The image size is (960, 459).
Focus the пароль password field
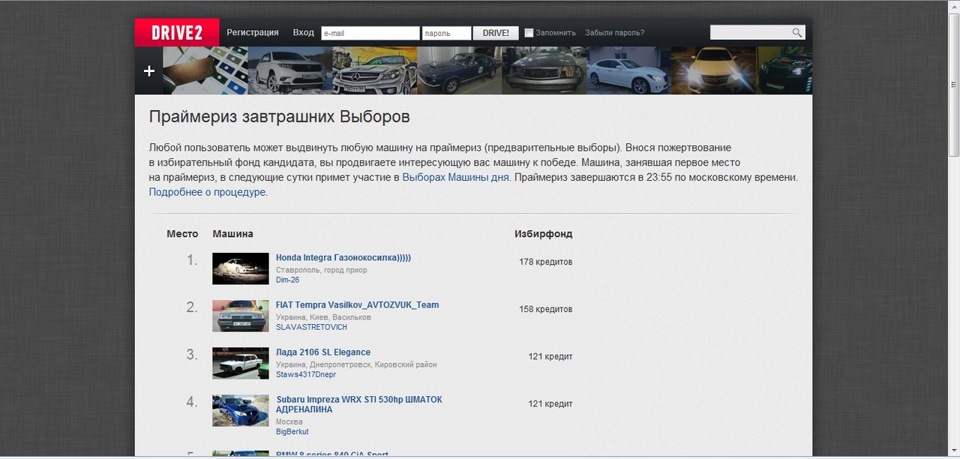(446, 33)
